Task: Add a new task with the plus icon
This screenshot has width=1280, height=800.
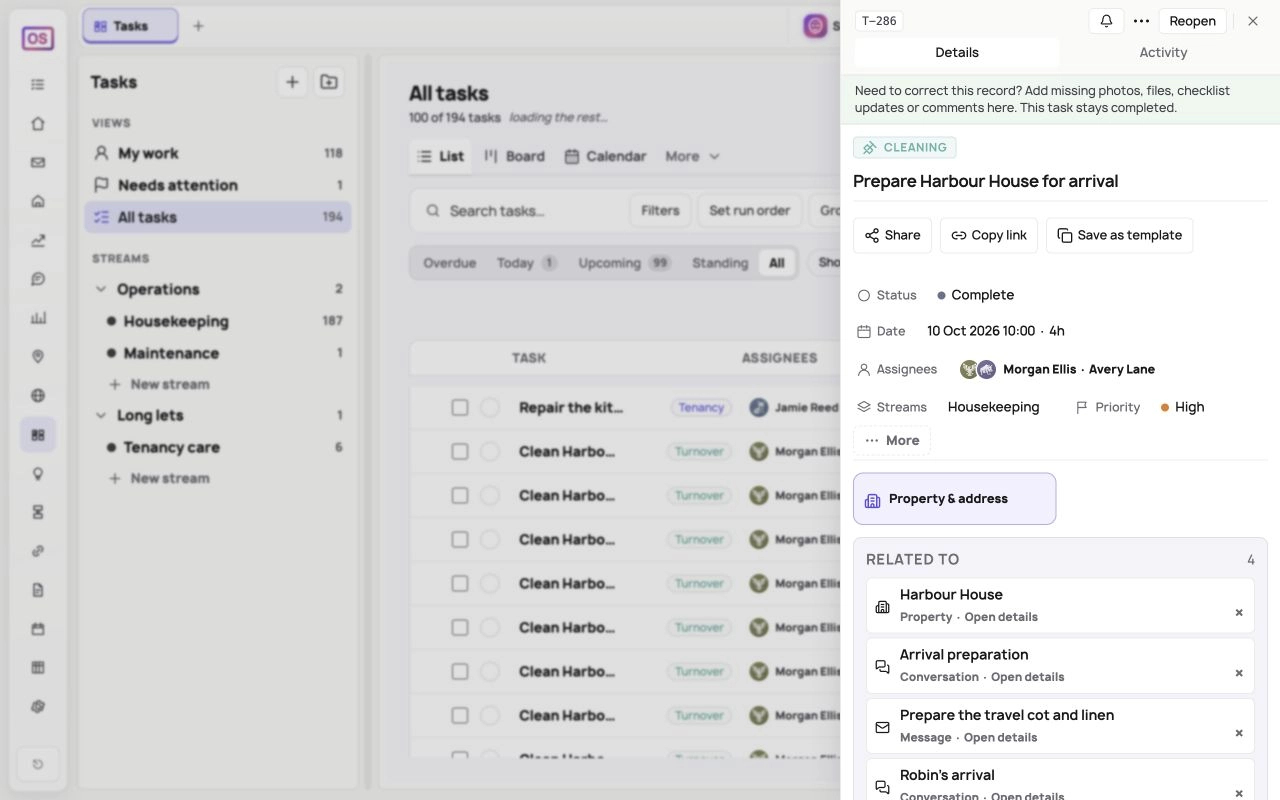Action: coord(292,82)
